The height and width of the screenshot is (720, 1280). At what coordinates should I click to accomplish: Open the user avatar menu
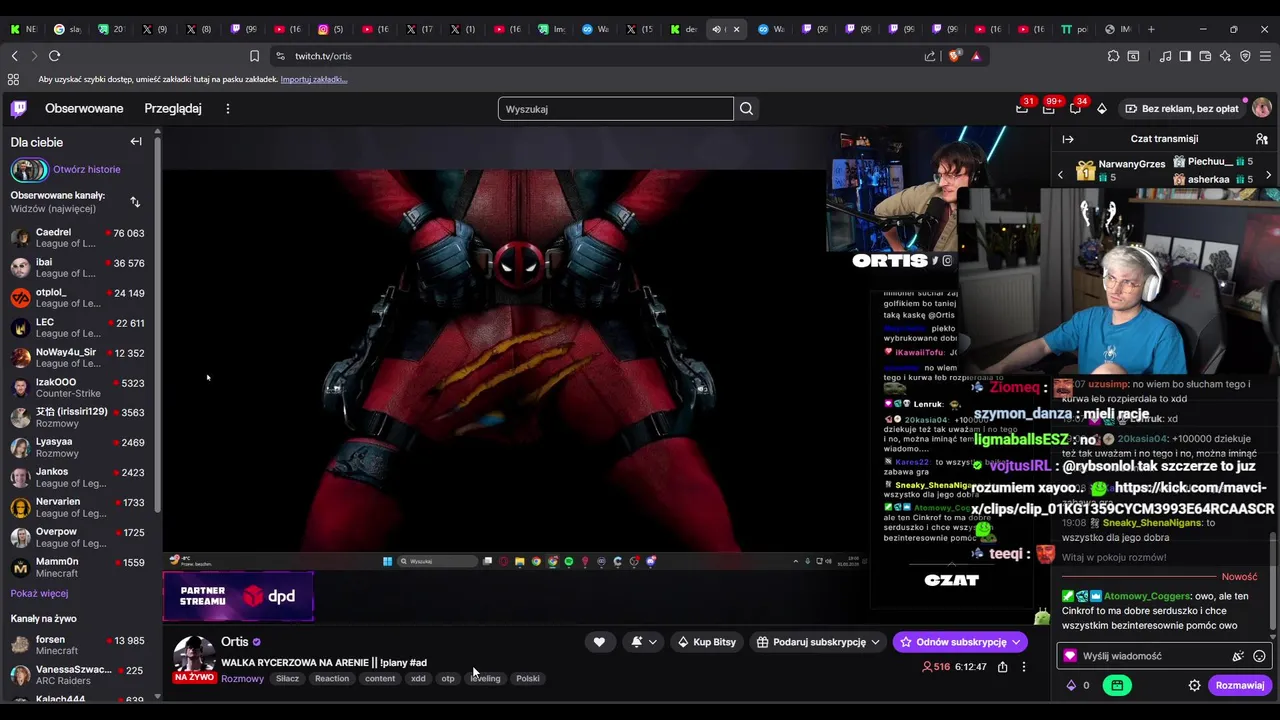pyautogui.click(x=1262, y=108)
